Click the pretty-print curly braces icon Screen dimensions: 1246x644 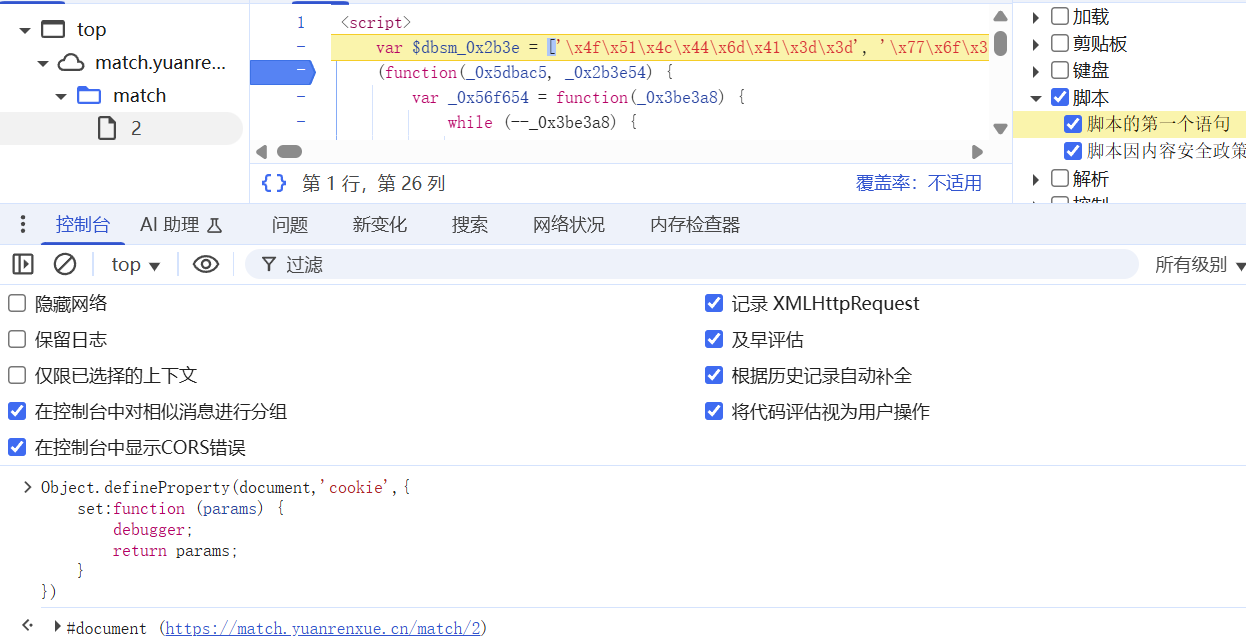point(274,183)
